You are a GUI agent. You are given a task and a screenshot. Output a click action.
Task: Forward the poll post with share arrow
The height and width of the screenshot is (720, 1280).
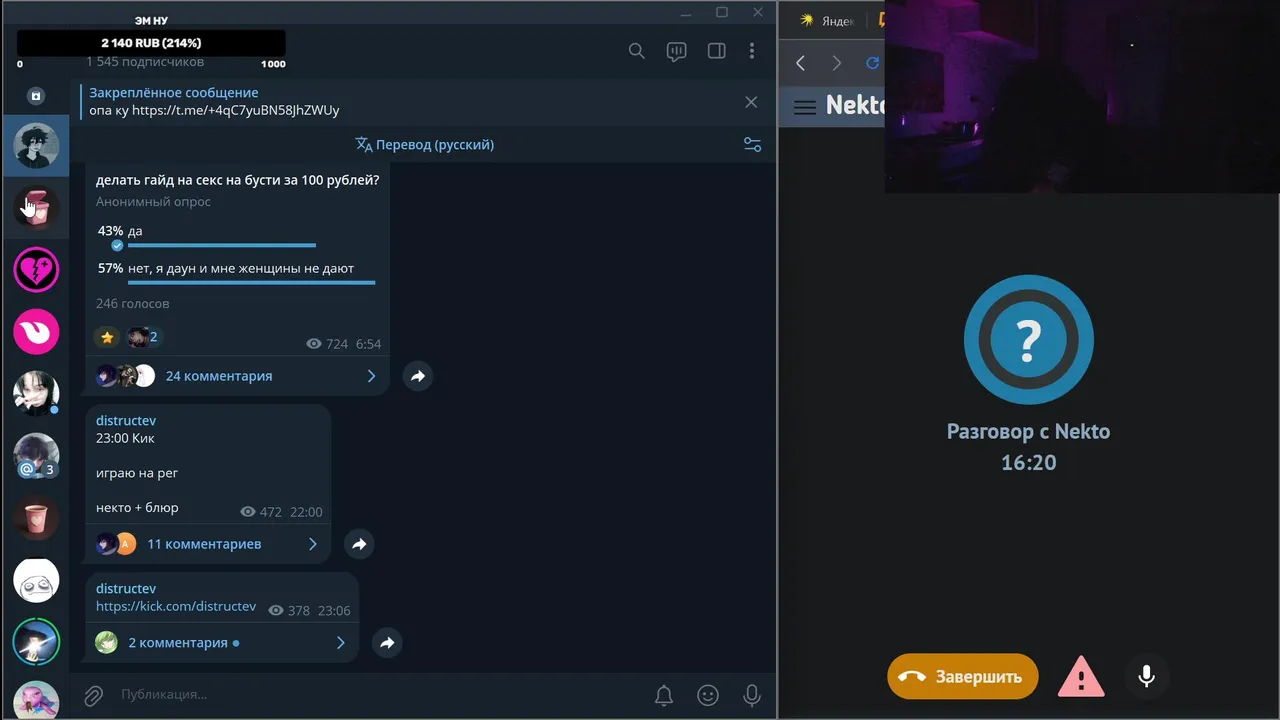coord(418,376)
